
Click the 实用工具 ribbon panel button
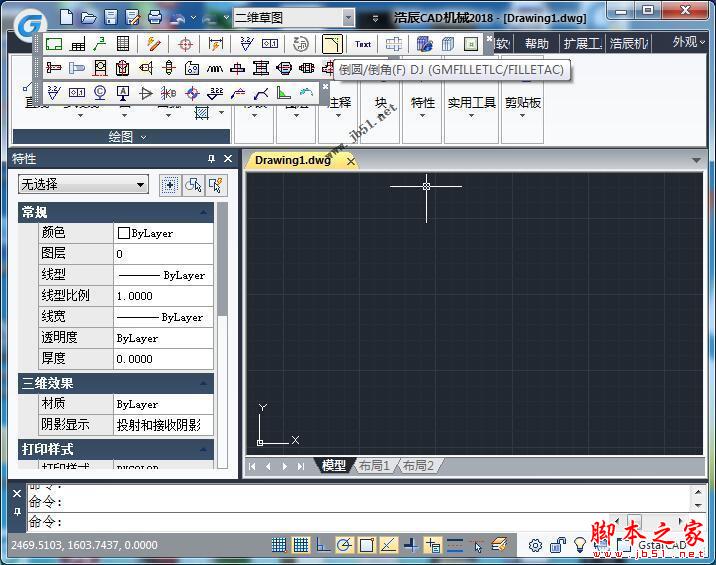coord(471,103)
